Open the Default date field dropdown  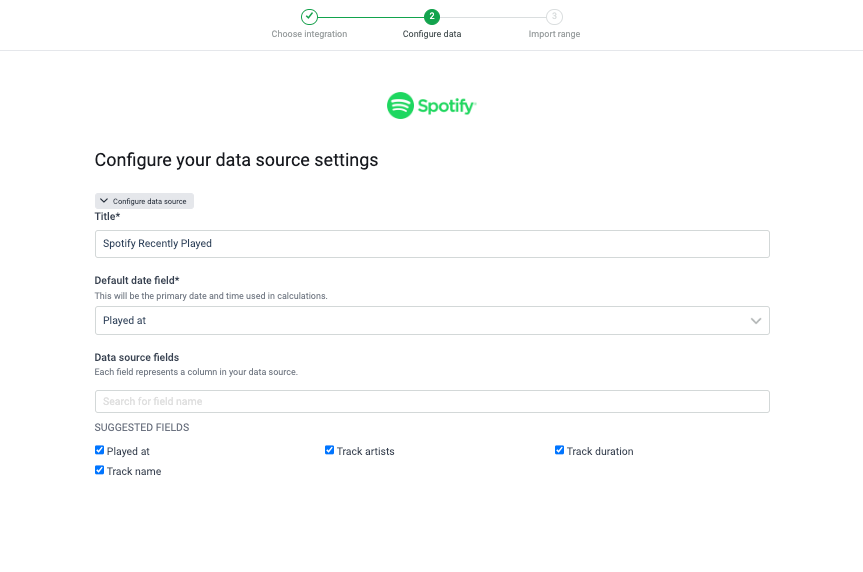(431, 321)
